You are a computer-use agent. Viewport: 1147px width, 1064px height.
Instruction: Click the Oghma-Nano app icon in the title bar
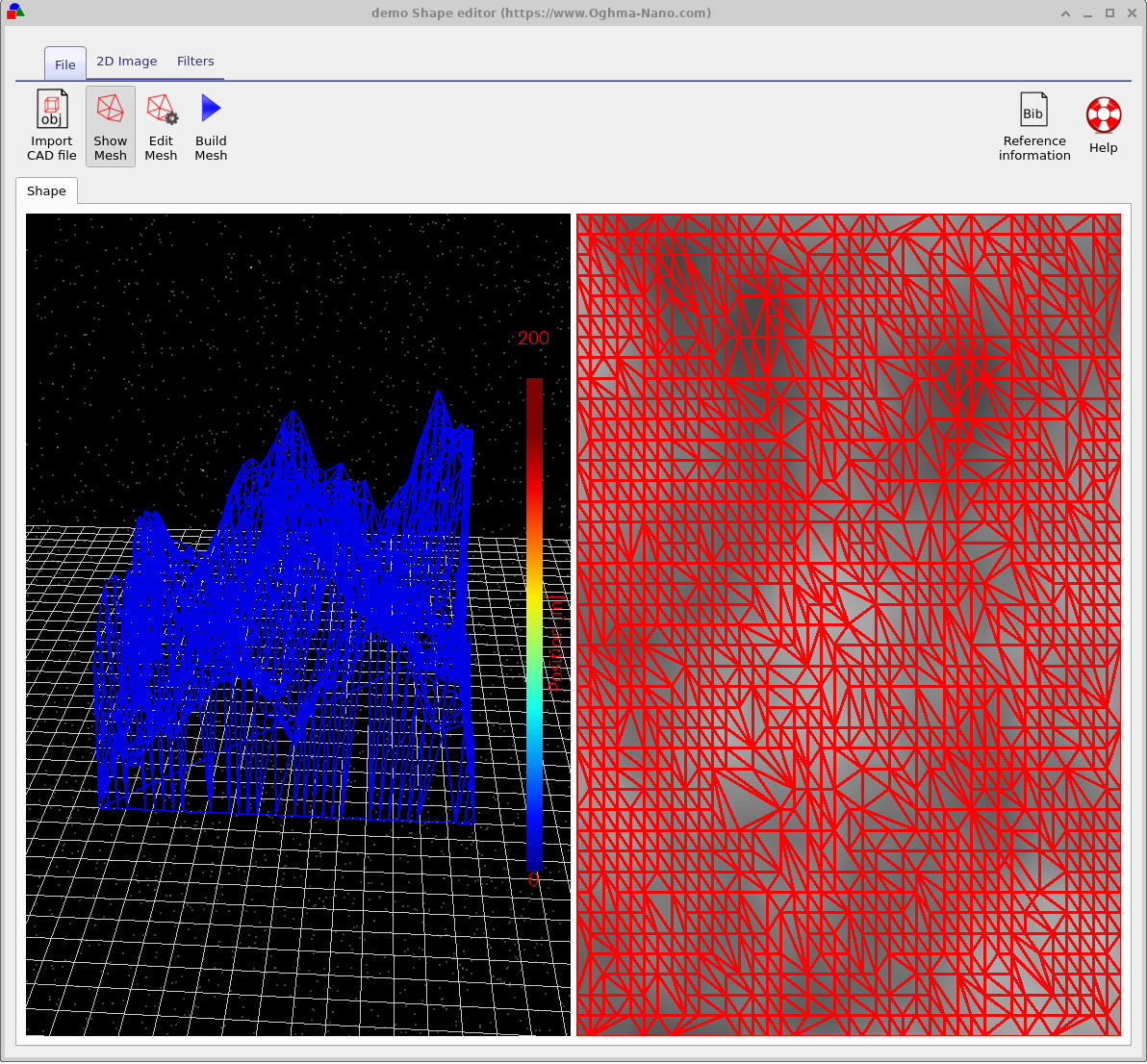tap(14, 13)
